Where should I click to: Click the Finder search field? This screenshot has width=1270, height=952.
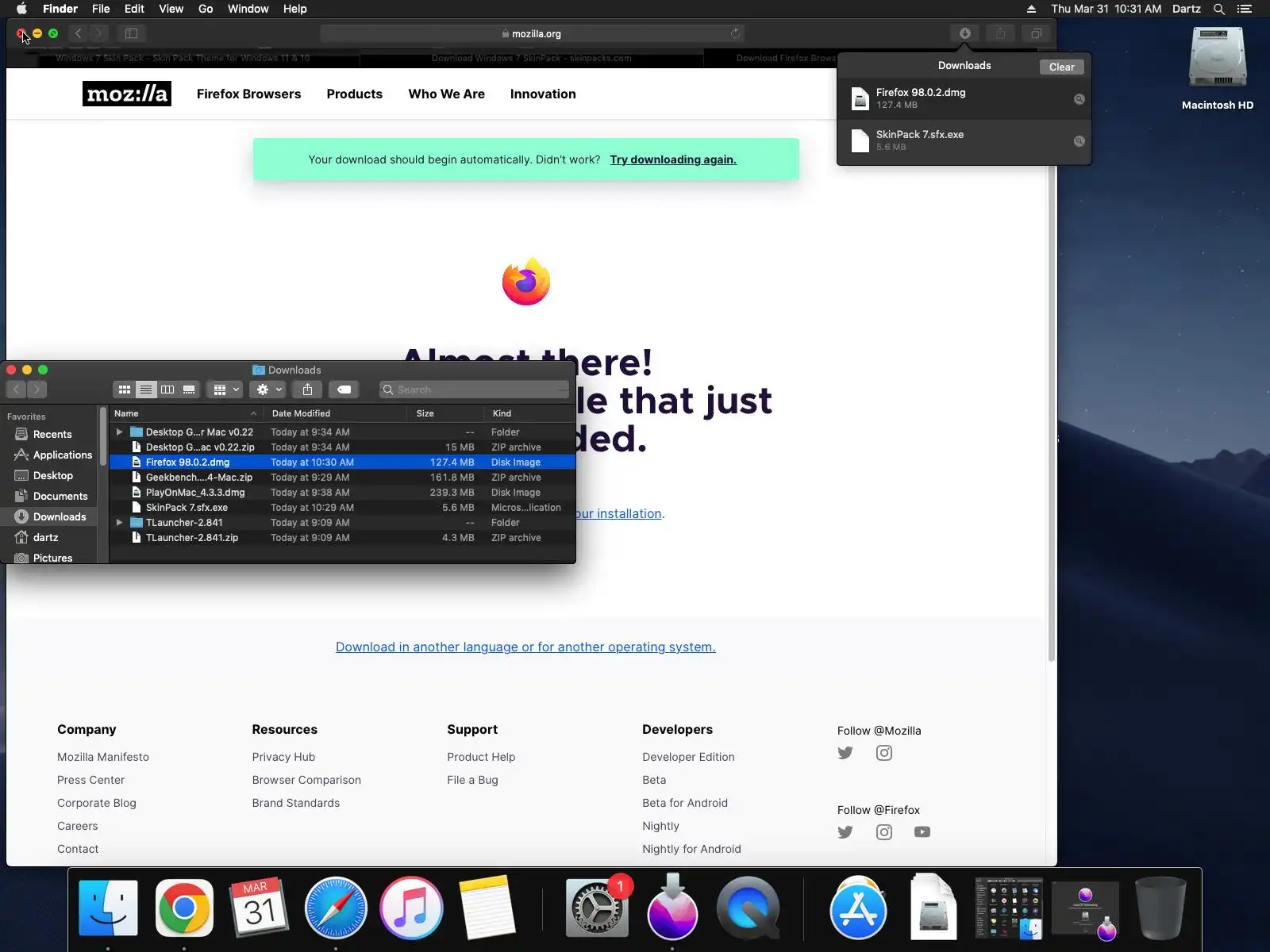click(475, 390)
